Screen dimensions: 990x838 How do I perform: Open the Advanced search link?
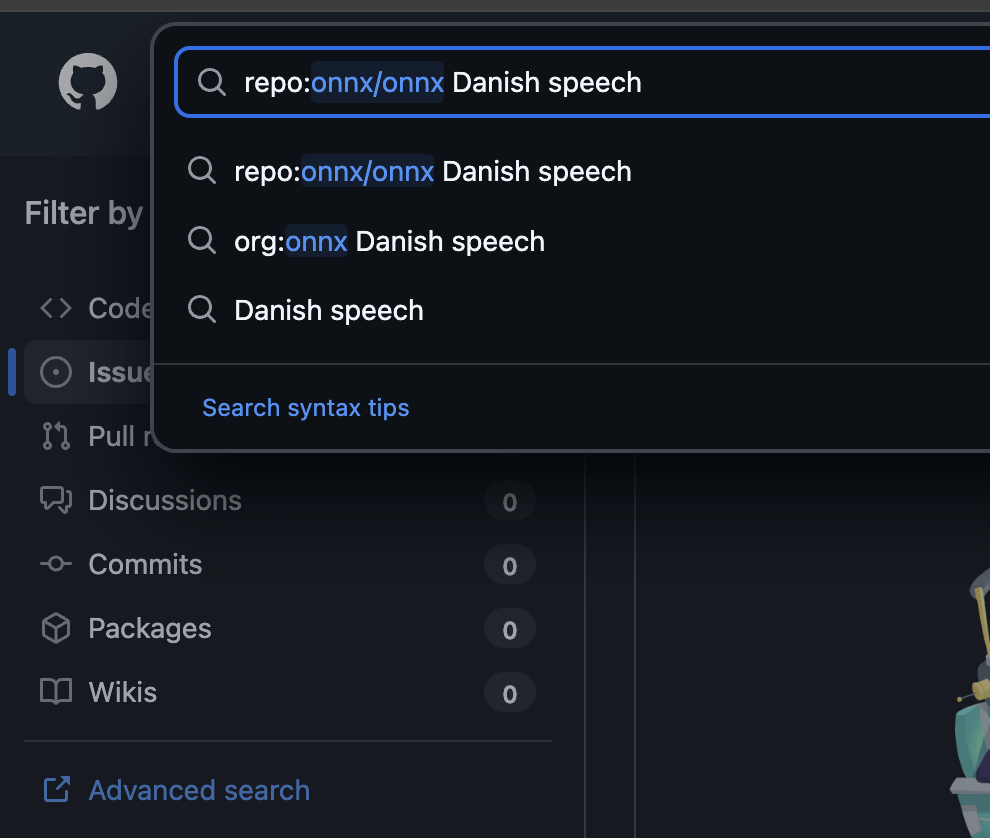(x=199, y=790)
